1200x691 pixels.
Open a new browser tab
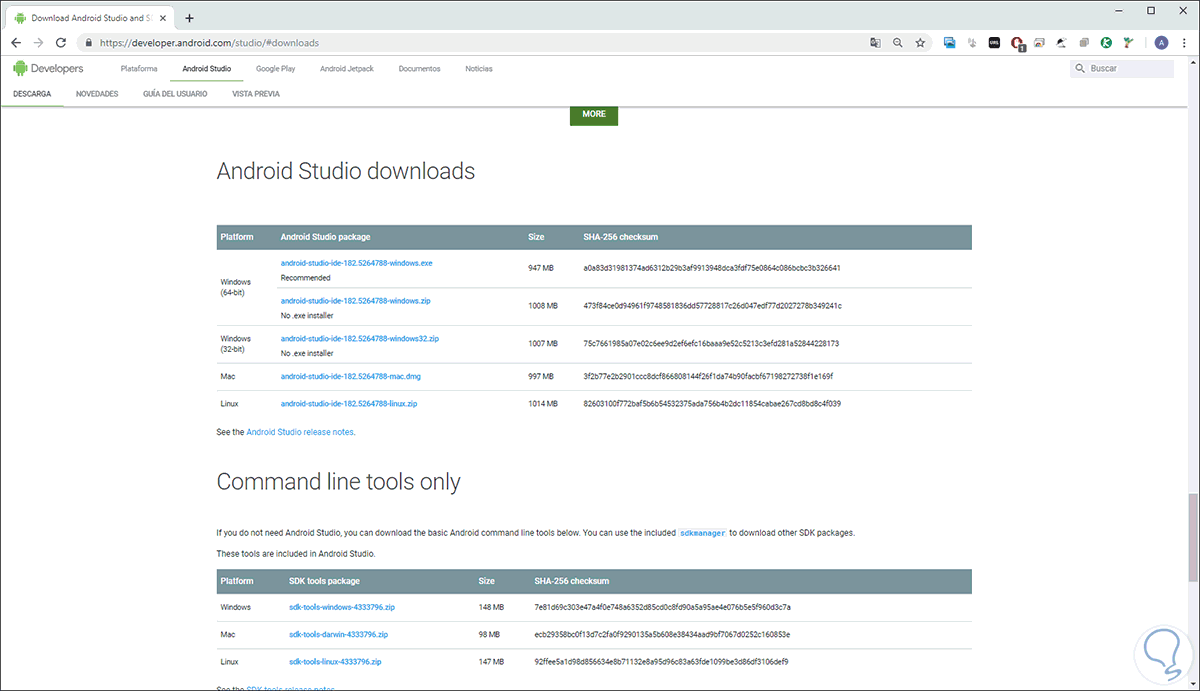click(190, 18)
